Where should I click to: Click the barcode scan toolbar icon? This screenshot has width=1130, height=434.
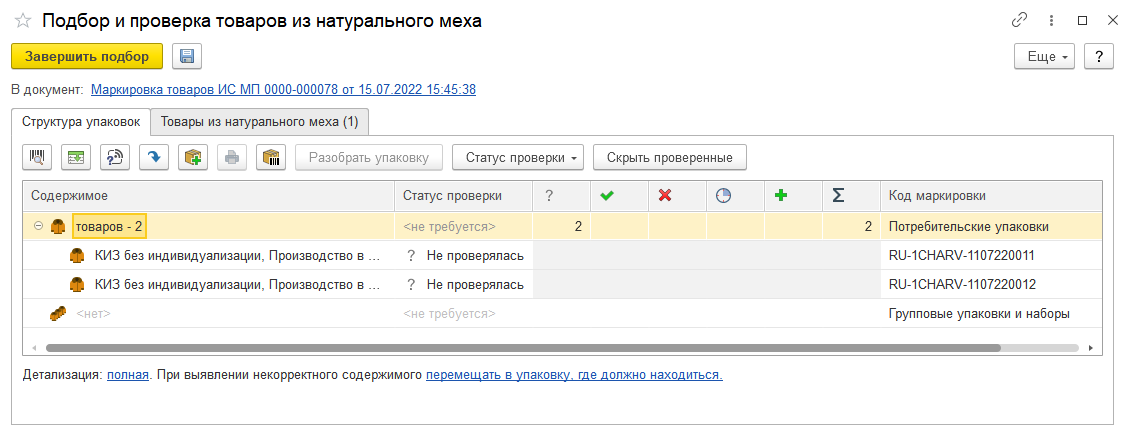point(38,157)
